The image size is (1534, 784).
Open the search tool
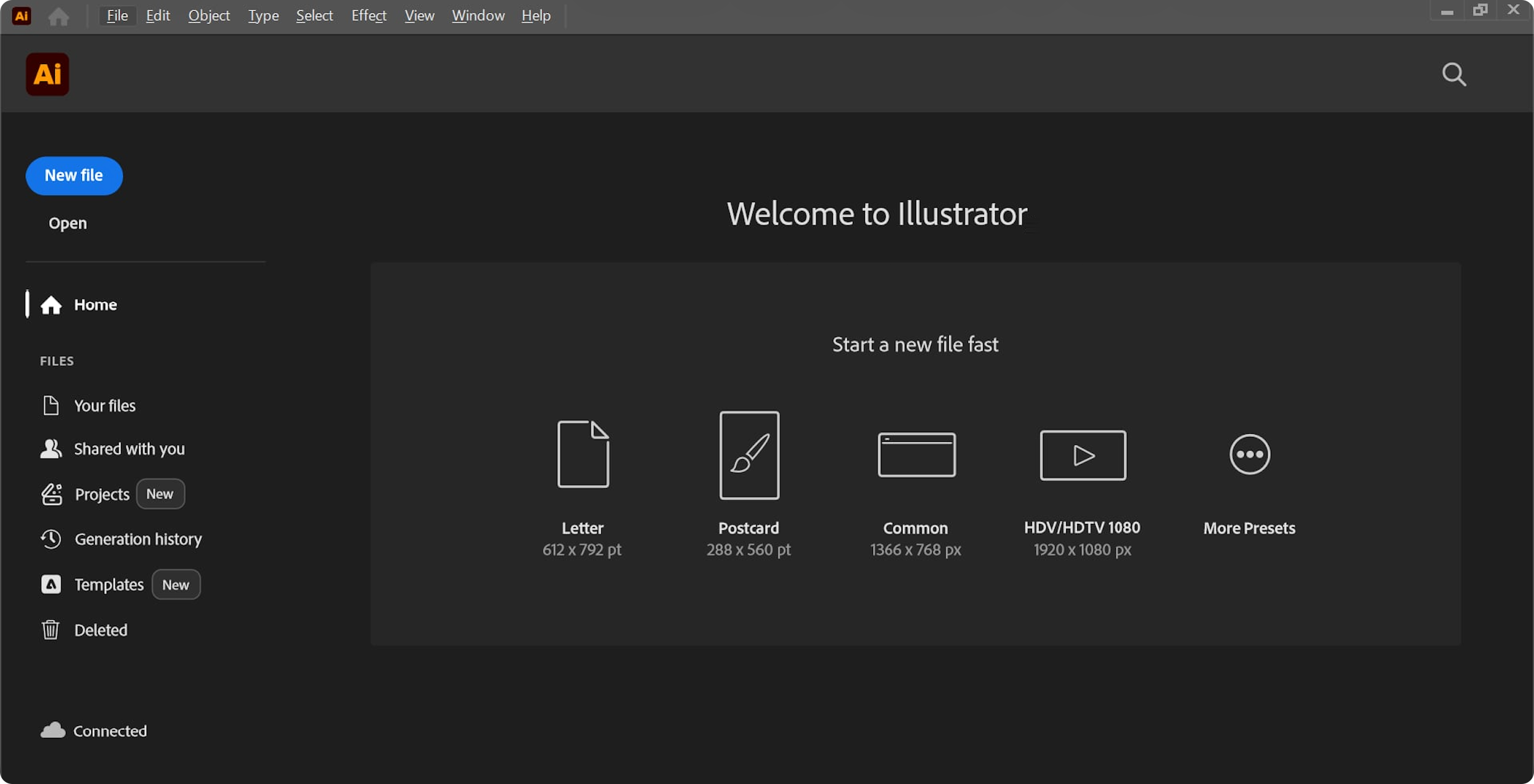click(1454, 75)
